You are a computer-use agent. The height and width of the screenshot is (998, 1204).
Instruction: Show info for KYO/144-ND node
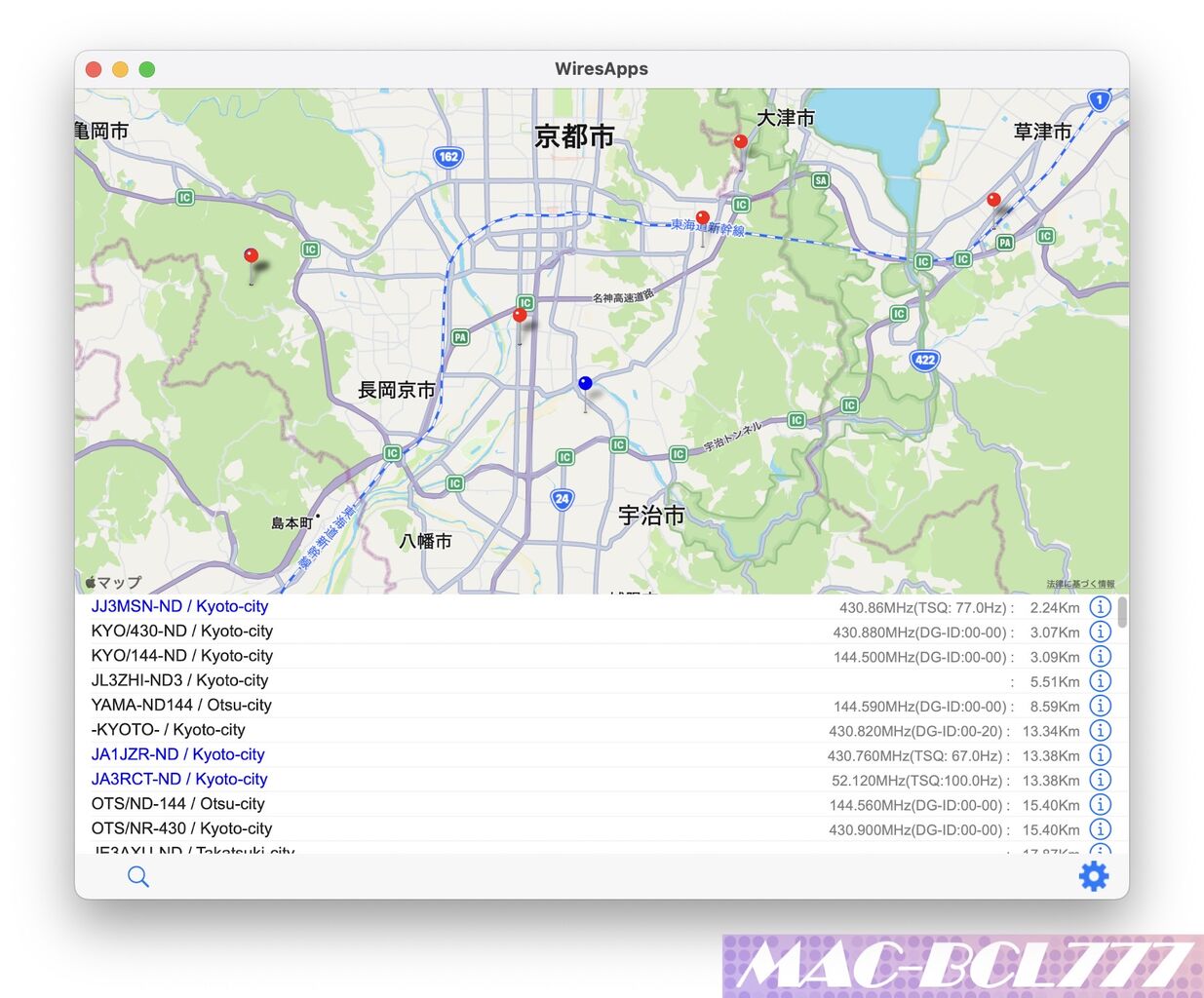1100,656
